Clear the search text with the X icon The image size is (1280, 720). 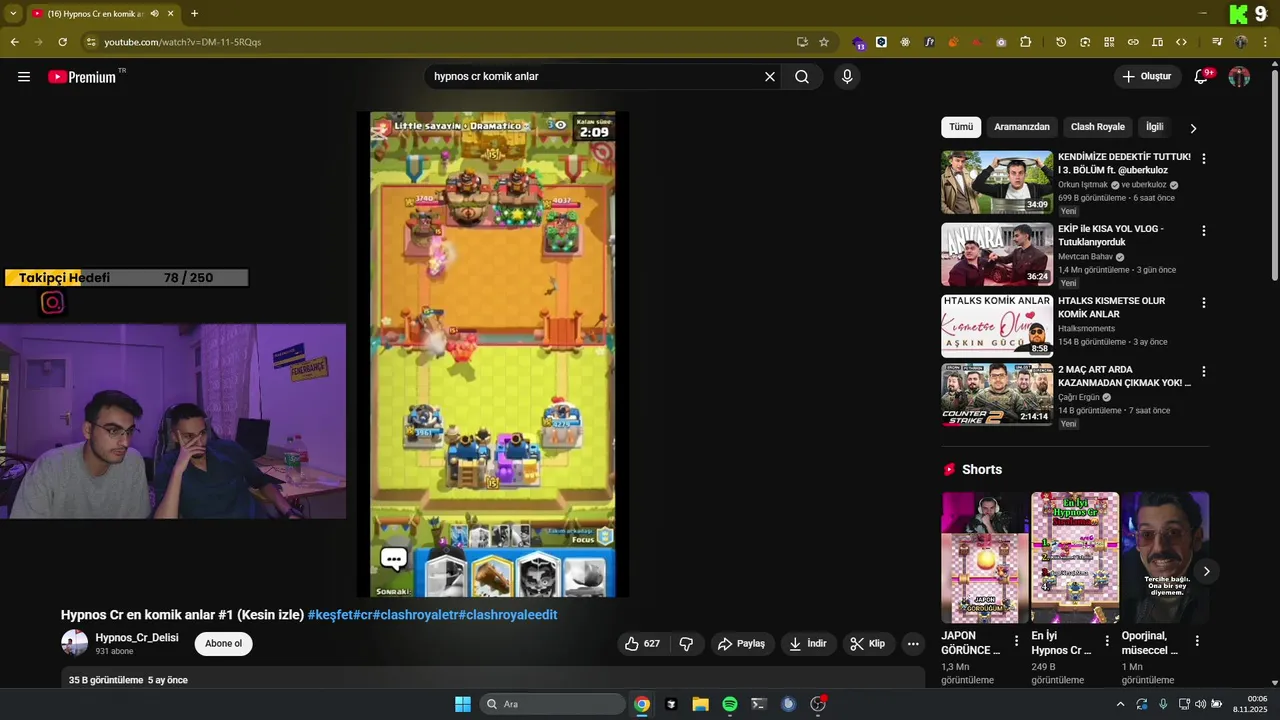770,77
